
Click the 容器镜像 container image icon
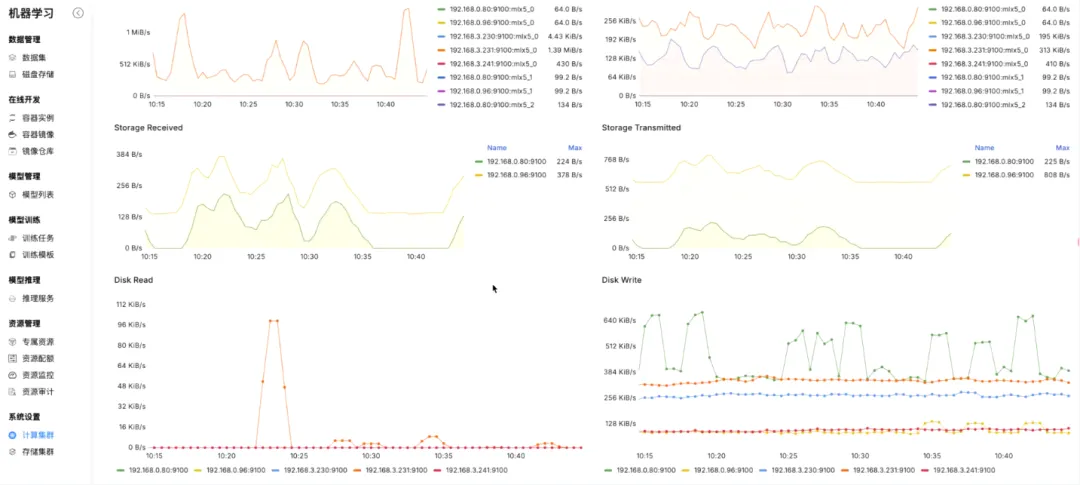pos(13,134)
